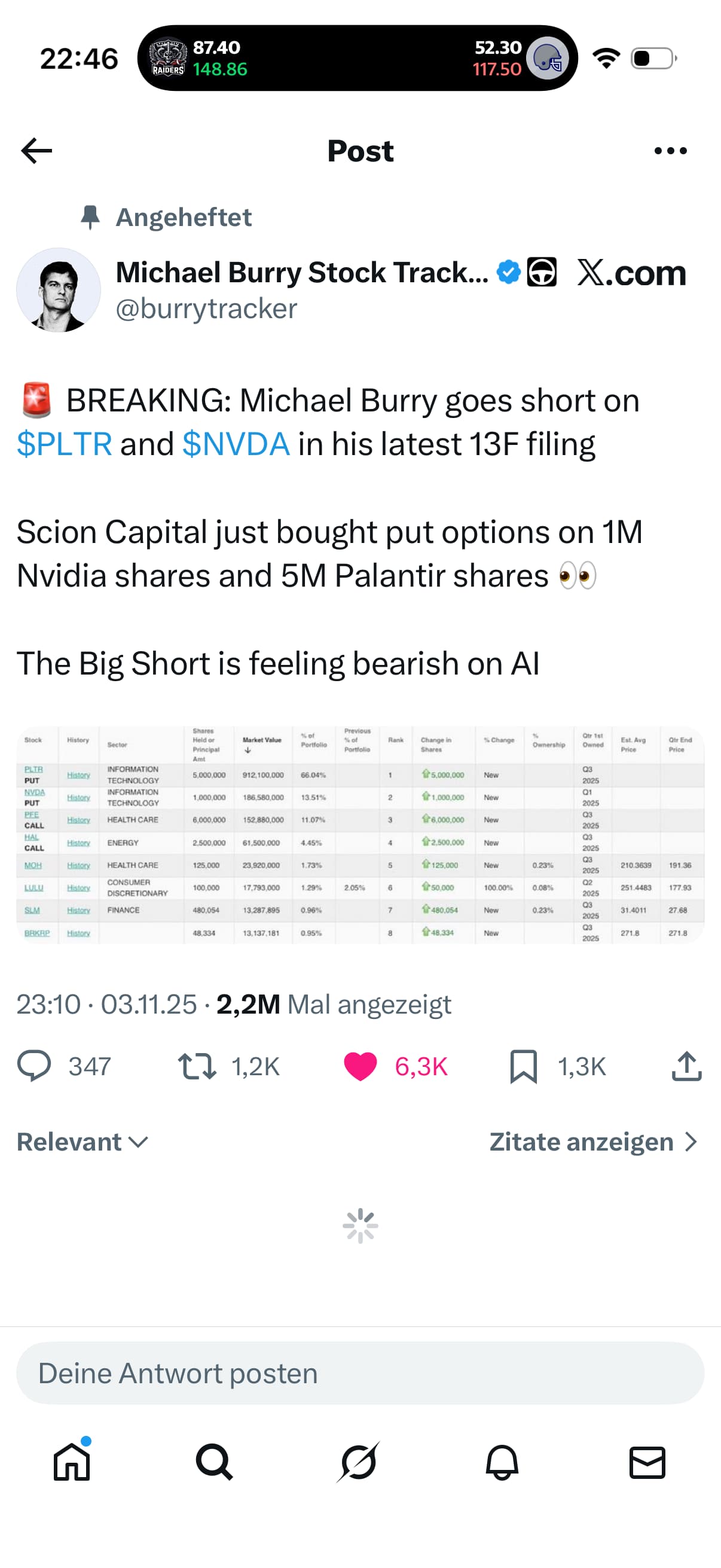Tap the Deine Antwort posten field
This screenshot has height=1568, width=721.
(360, 1373)
